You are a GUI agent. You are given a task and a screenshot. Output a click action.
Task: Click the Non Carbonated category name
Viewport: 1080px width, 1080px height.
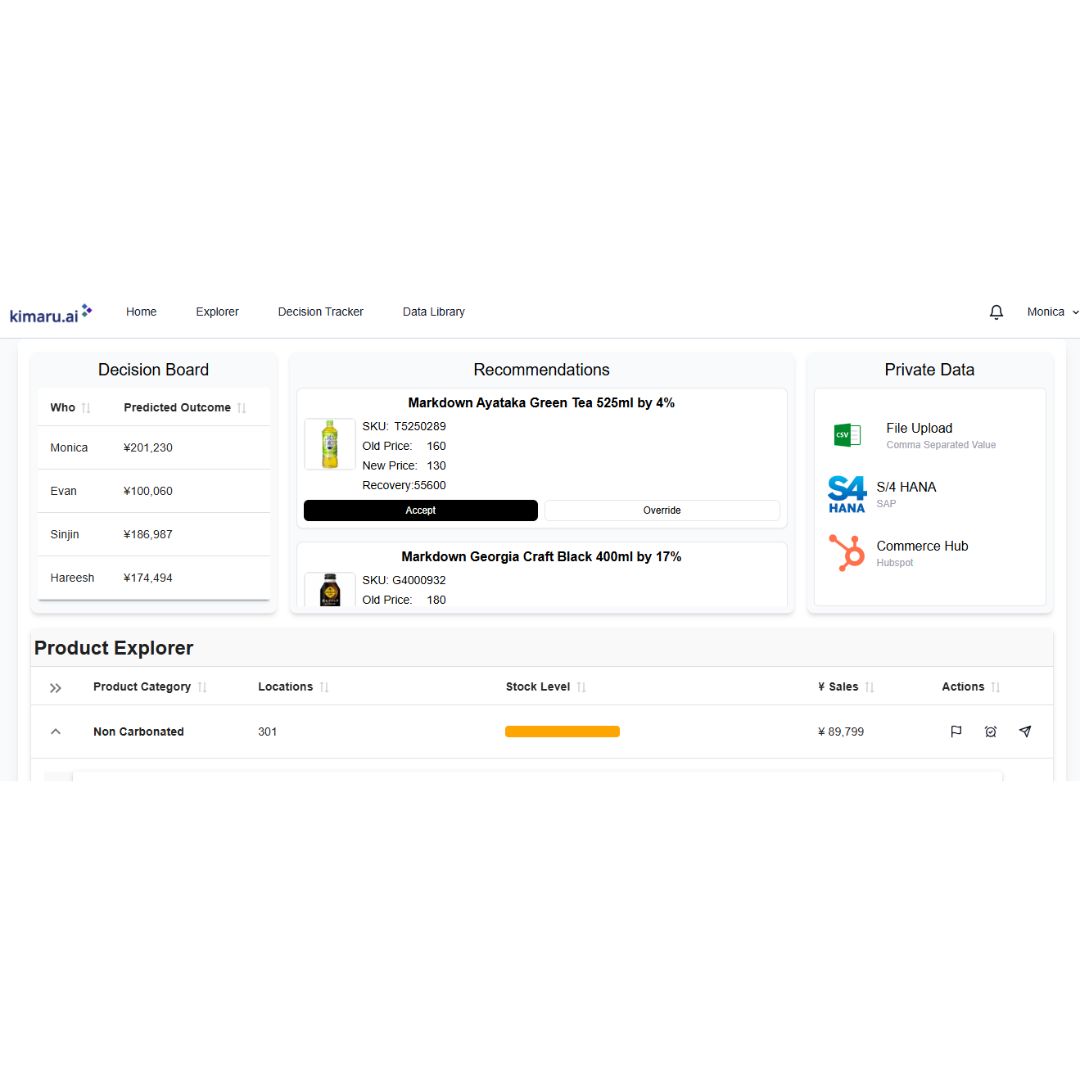(x=138, y=731)
